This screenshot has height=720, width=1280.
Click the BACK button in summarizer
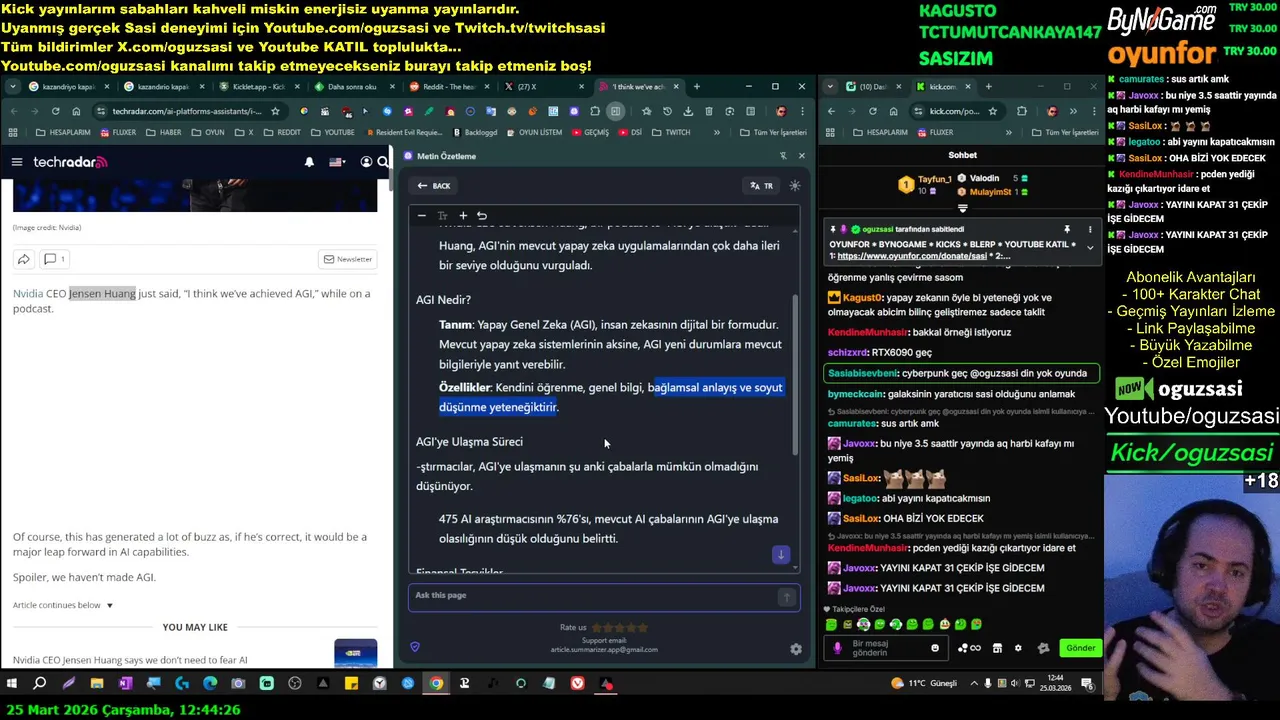433,185
